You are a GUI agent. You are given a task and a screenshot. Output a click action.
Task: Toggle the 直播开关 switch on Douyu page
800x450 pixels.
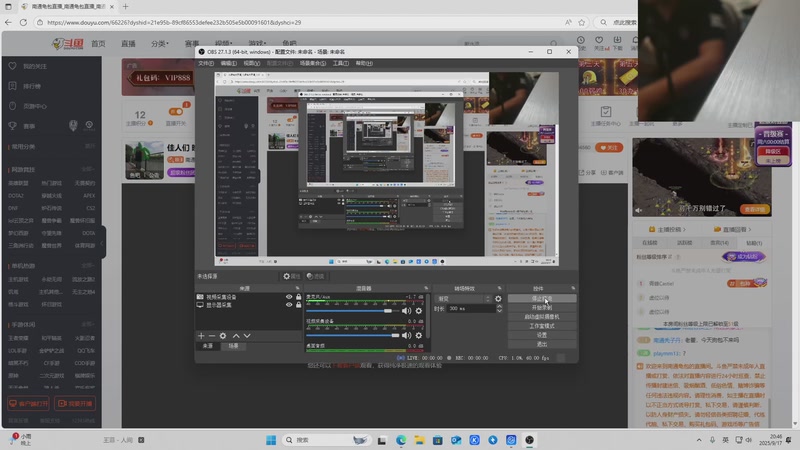tap(176, 112)
